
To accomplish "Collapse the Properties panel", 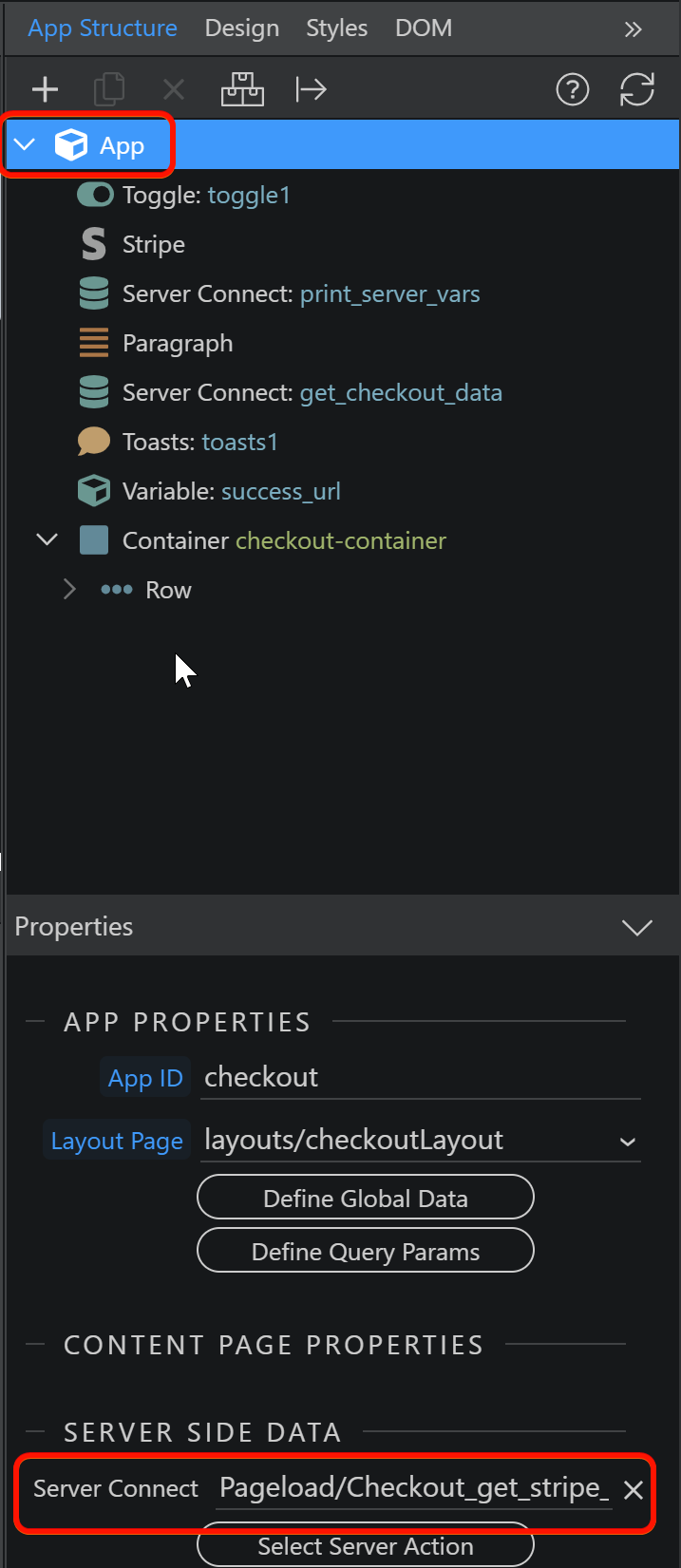I will coord(636,927).
